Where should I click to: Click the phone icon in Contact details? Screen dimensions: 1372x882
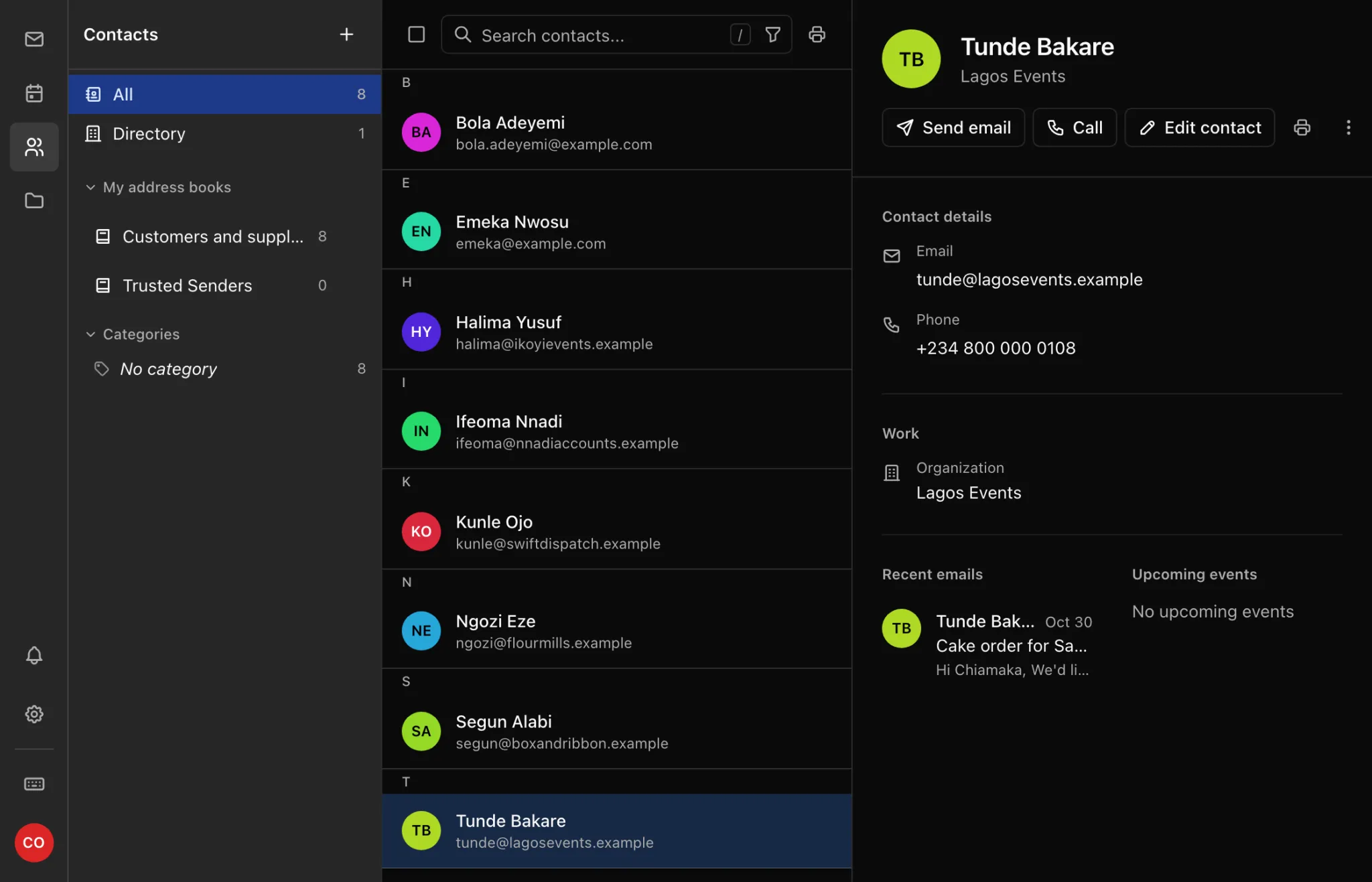click(892, 325)
